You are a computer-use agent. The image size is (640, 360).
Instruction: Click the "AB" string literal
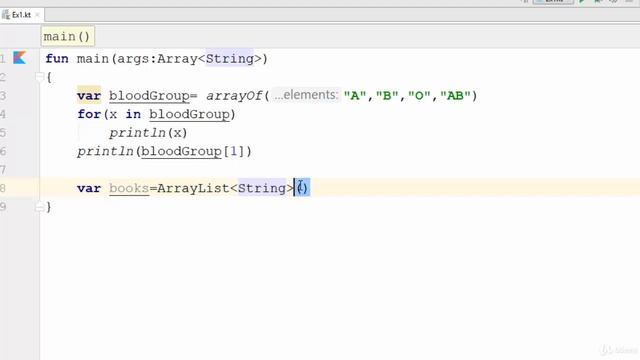[456, 96]
